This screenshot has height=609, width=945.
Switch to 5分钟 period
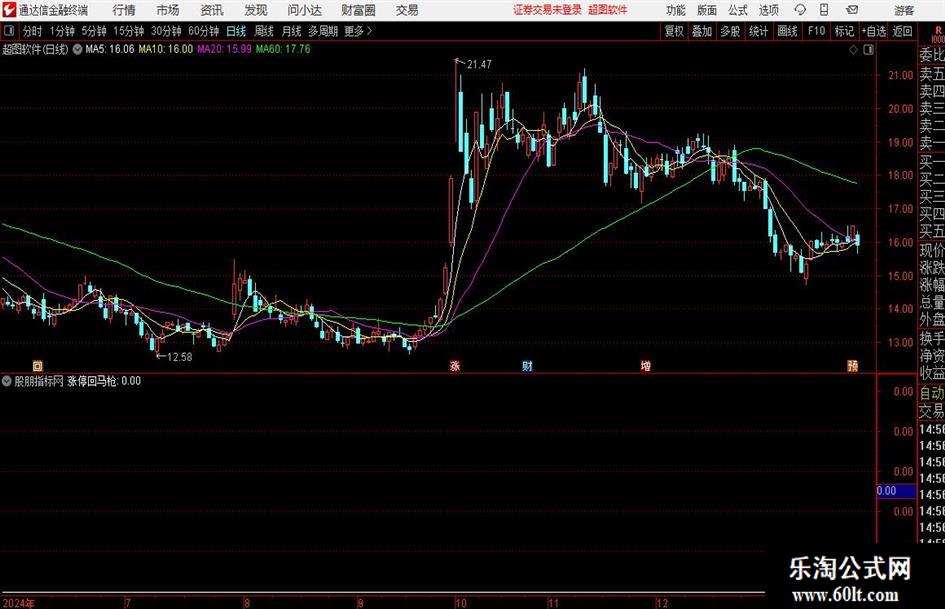[x=94, y=31]
